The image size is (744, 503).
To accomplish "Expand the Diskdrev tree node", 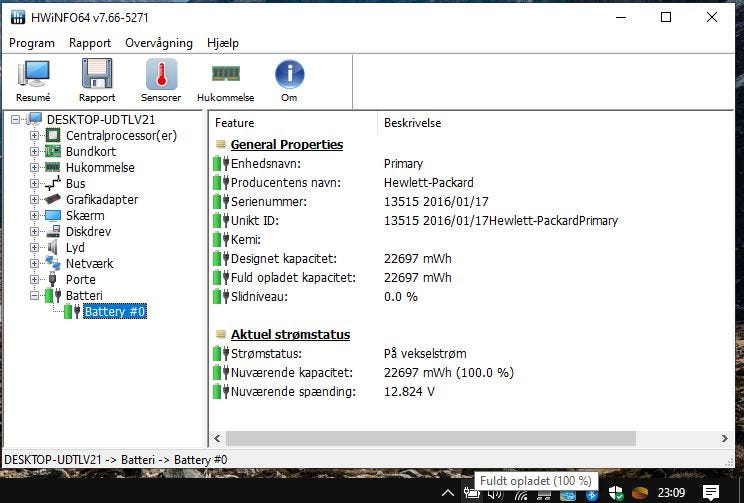I will [x=34, y=231].
